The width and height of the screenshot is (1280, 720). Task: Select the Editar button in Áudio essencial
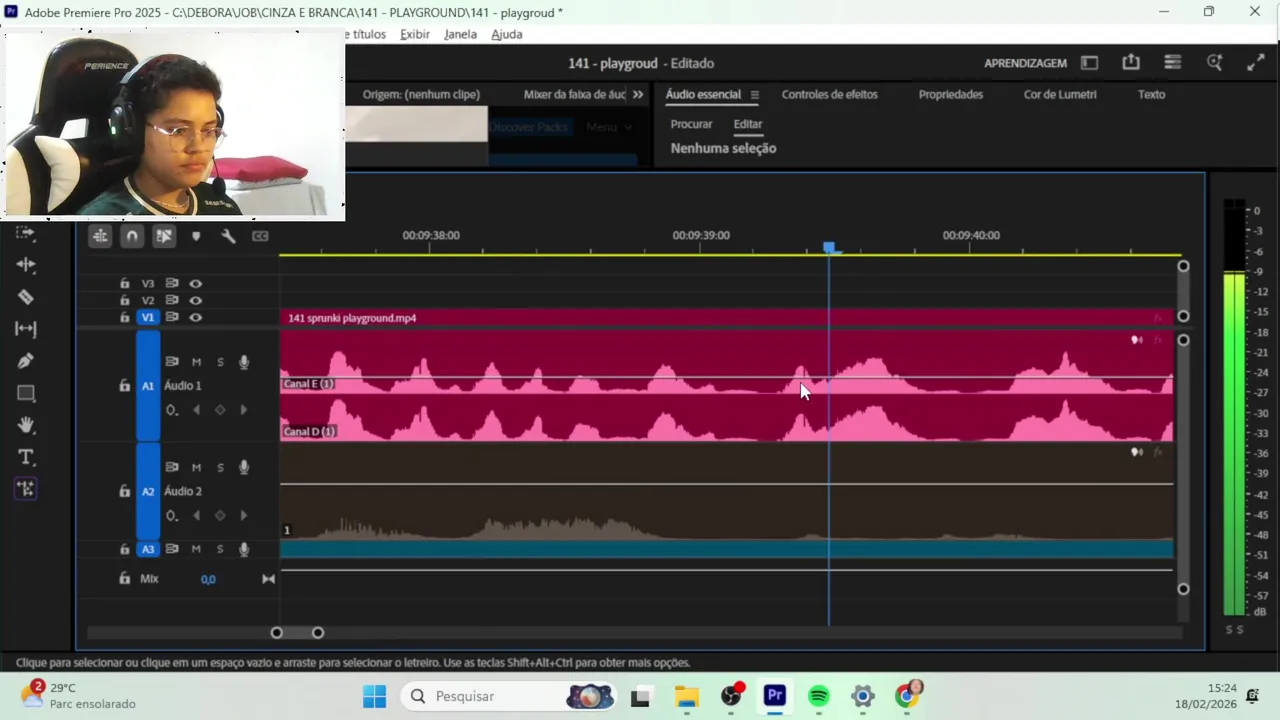point(748,124)
